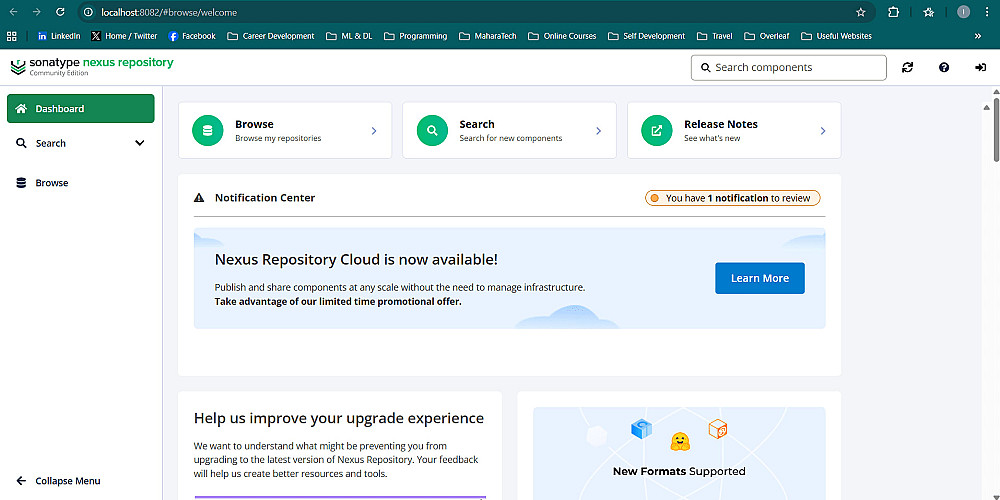Open the help question mark icon
Viewport: 1000px width, 500px height.
(x=944, y=68)
